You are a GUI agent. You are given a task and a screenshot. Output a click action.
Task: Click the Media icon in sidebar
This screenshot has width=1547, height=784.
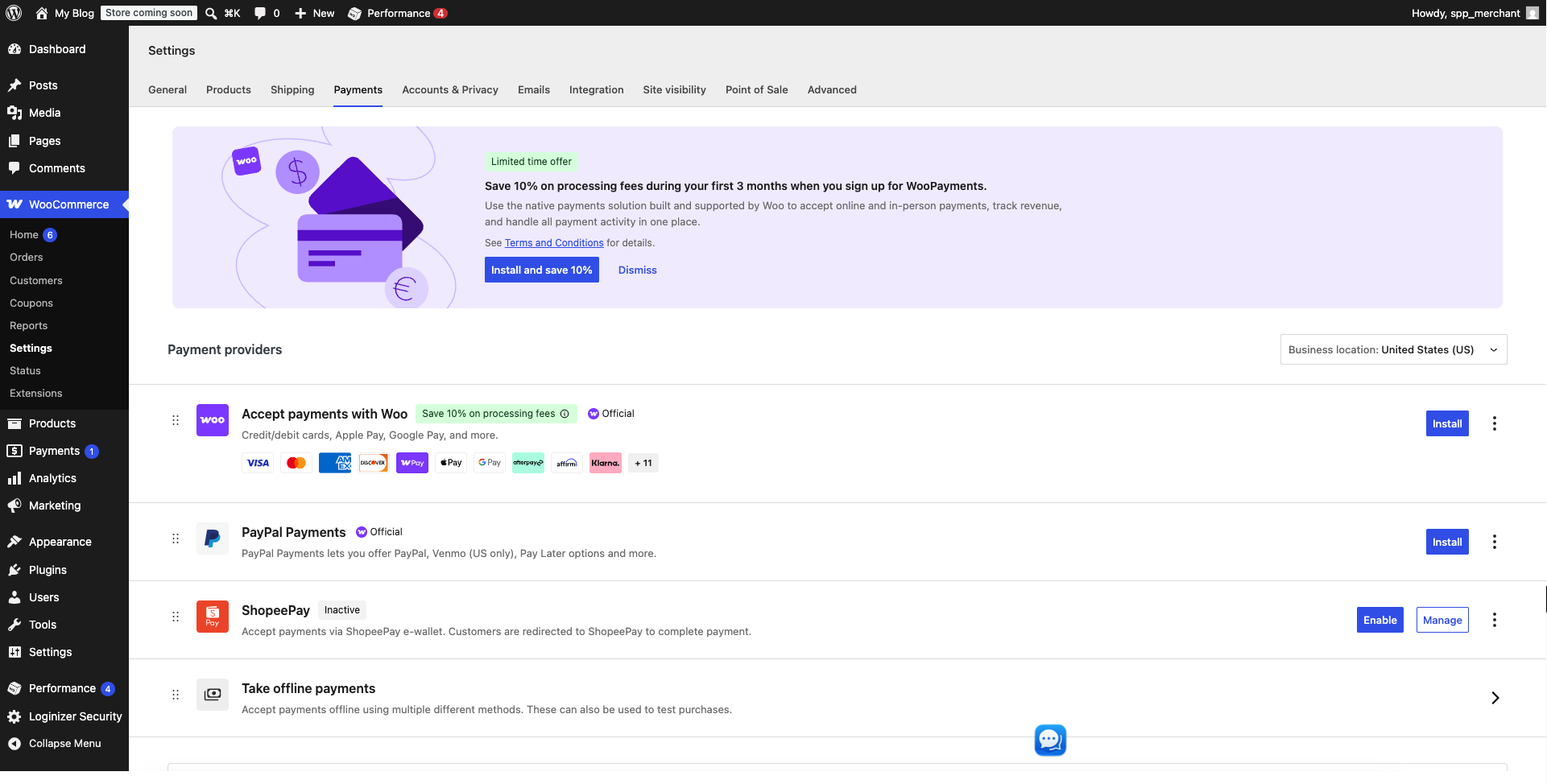coord(14,113)
